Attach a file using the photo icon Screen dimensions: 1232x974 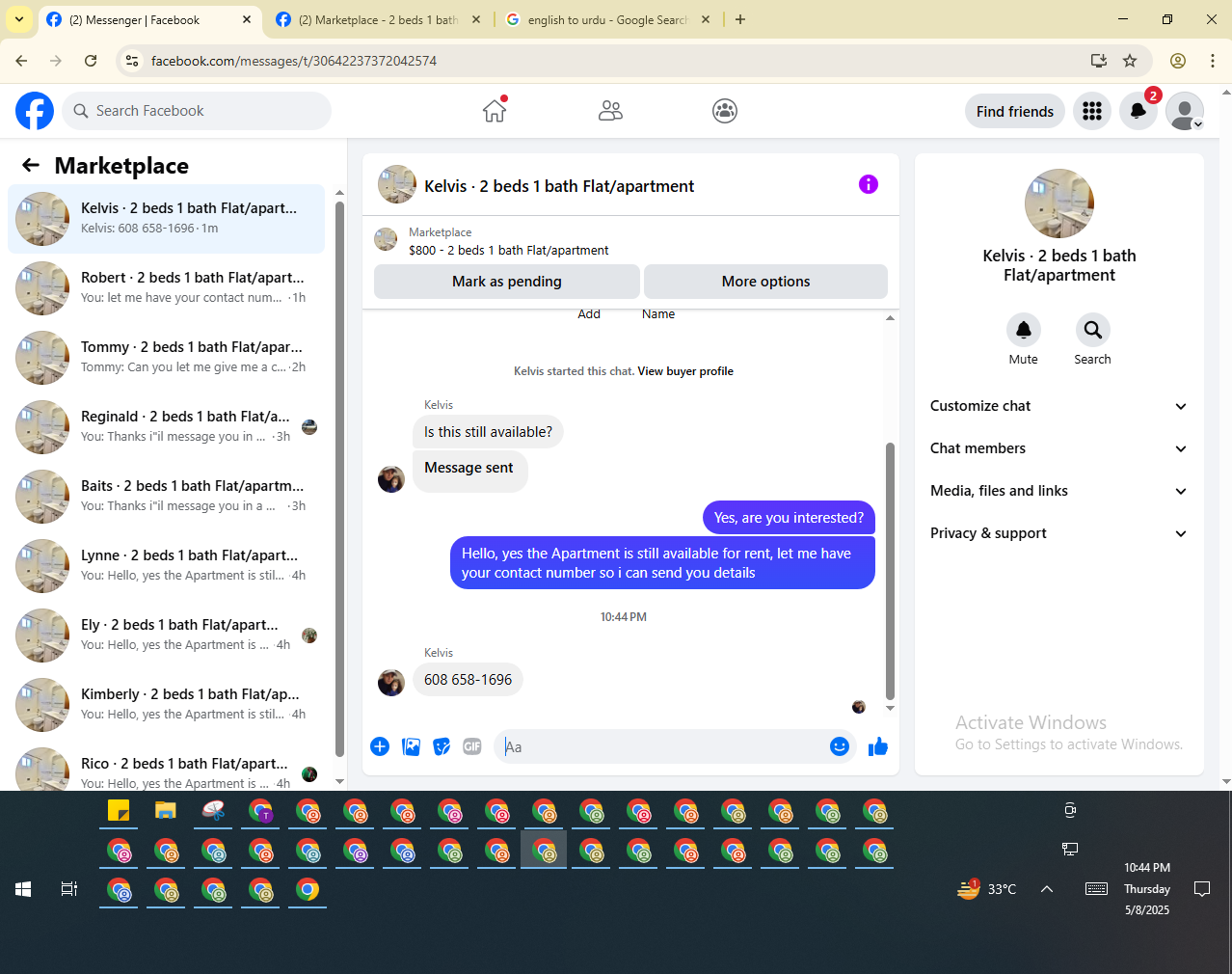pyautogui.click(x=411, y=746)
